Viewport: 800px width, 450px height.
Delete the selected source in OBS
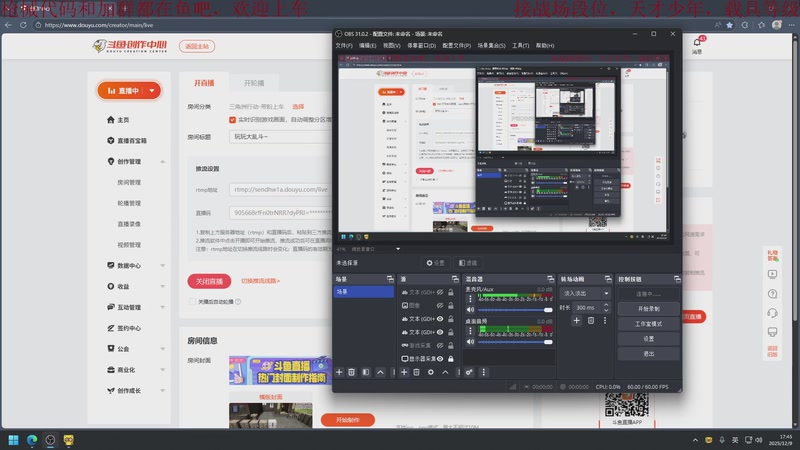coord(416,372)
